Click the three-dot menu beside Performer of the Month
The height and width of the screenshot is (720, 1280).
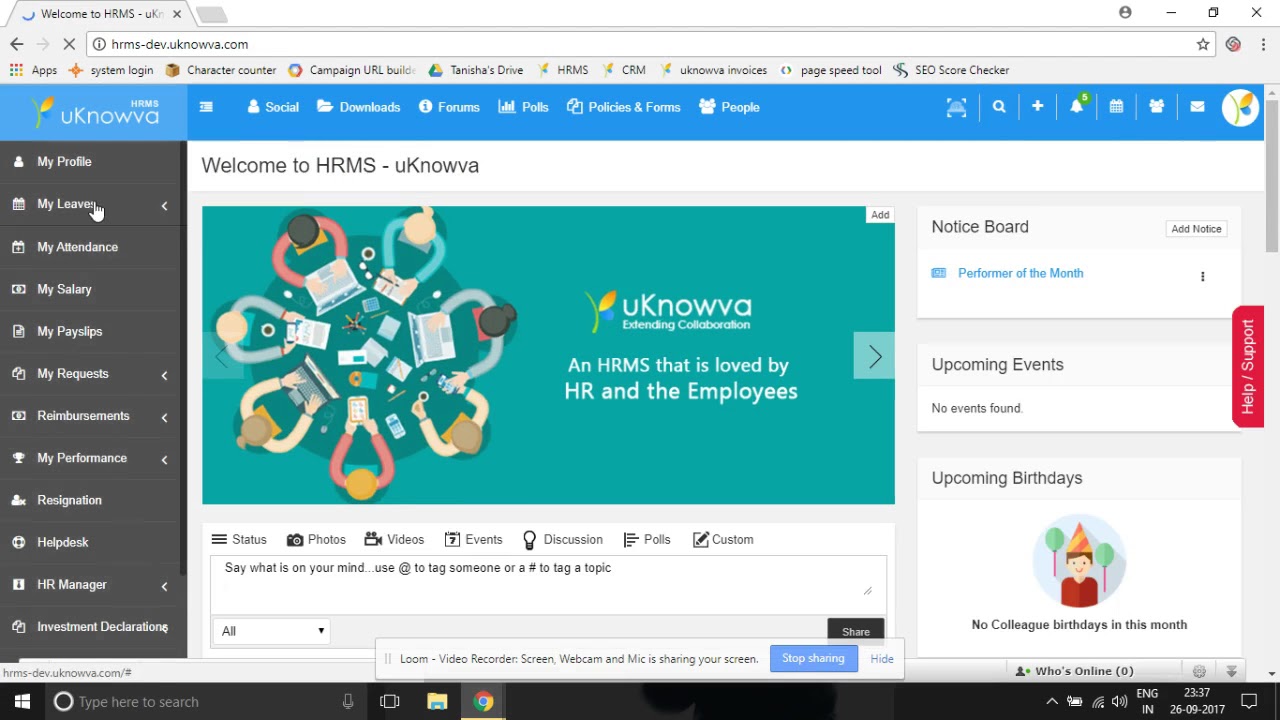point(1202,276)
